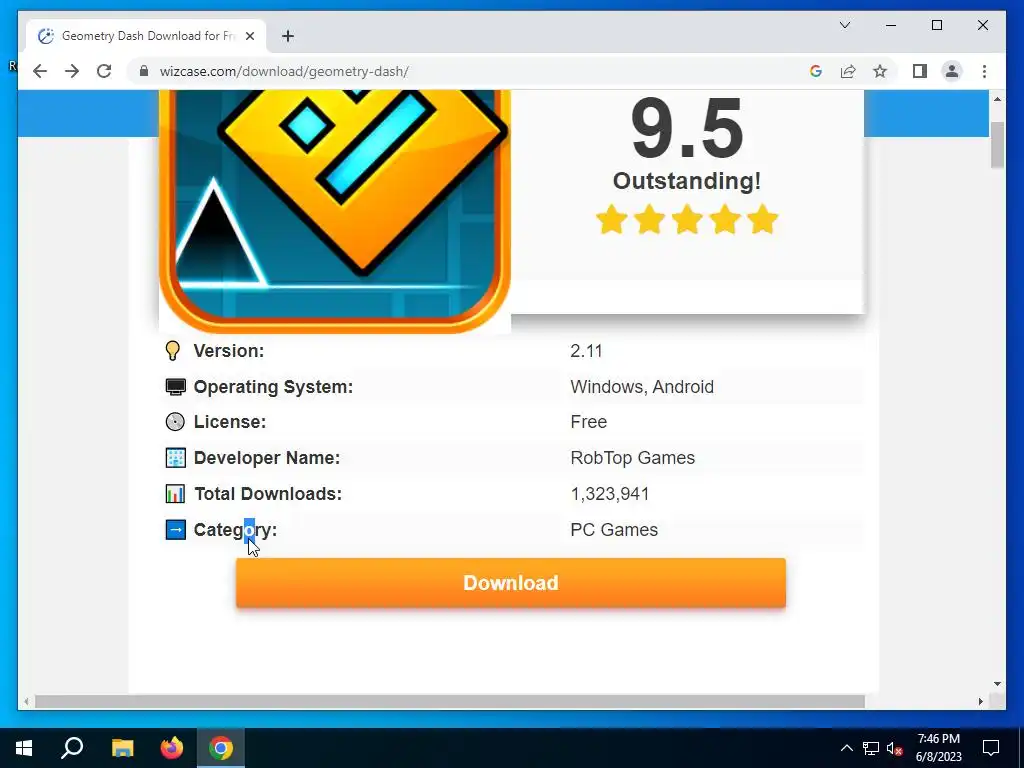The height and width of the screenshot is (768, 1024).
Task: Click the Developer Name: label
Action: click(266, 458)
